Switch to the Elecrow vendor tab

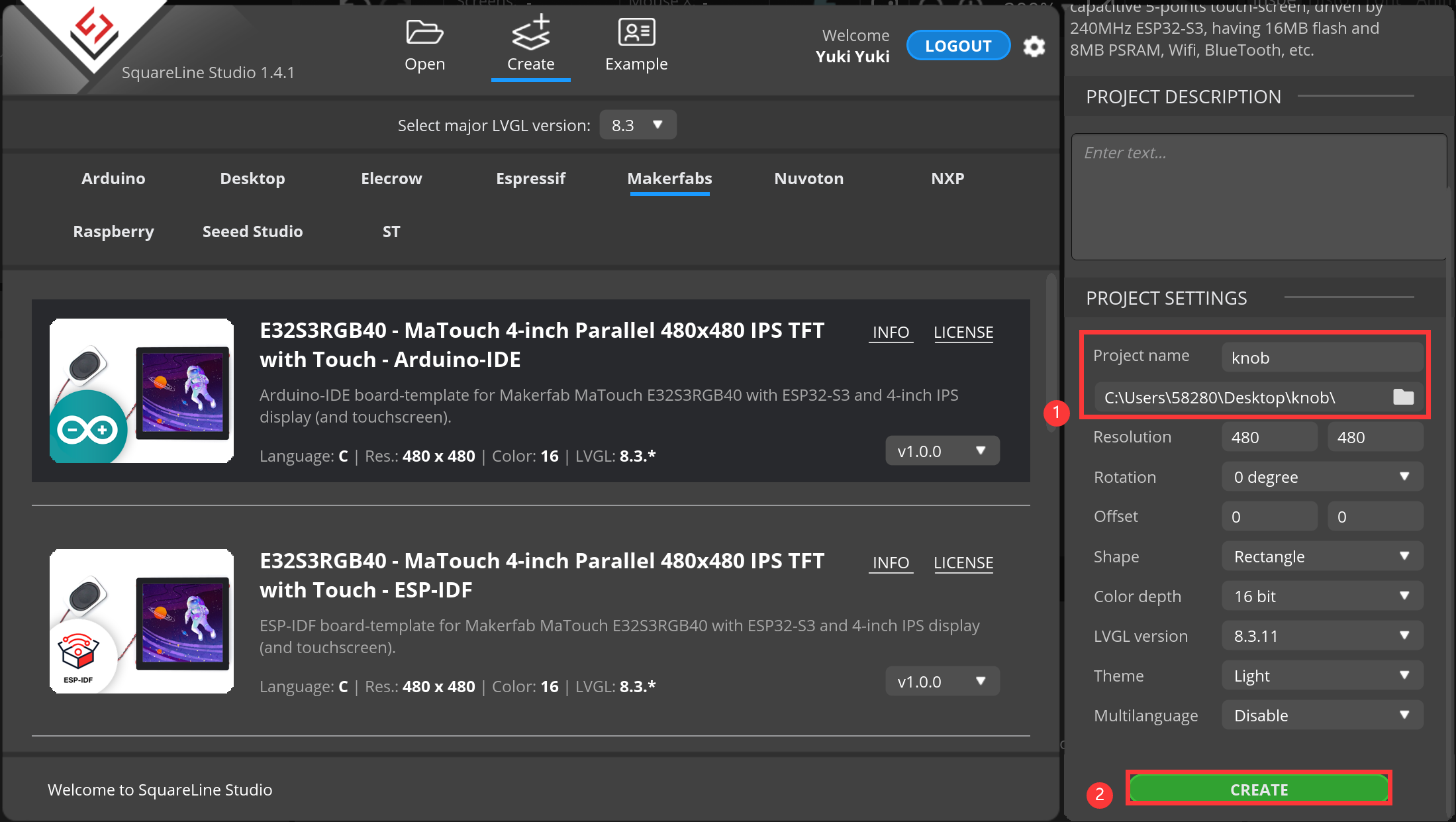(391, 178)
